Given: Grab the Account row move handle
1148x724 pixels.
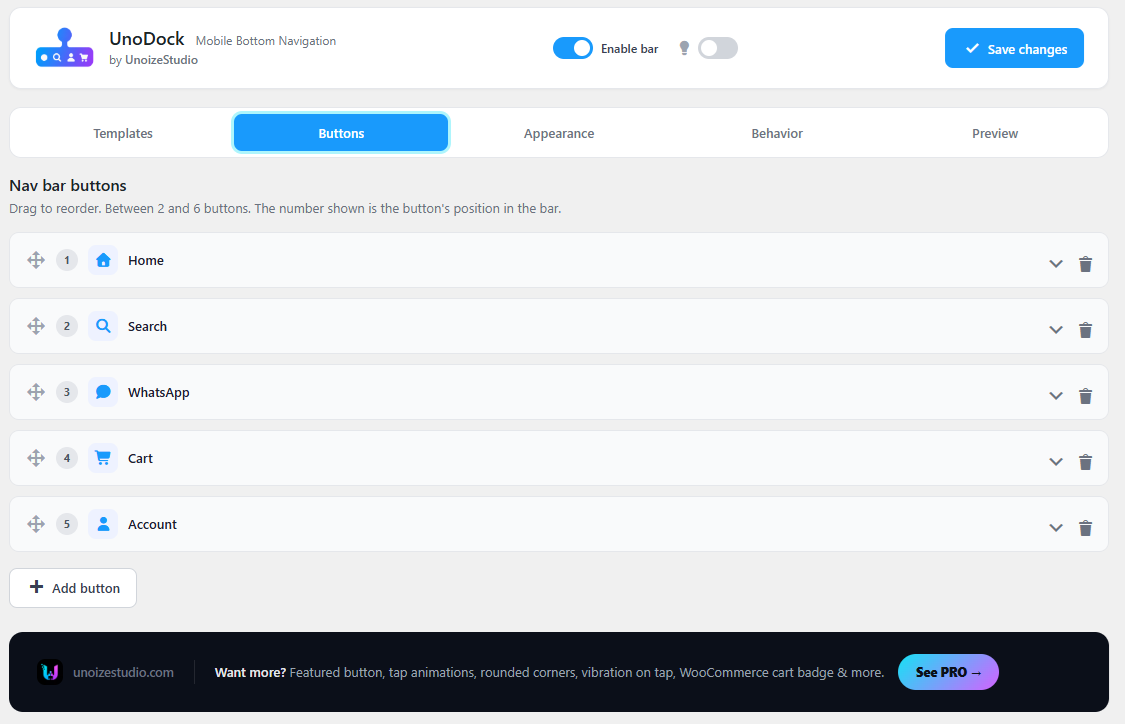Looking at the screenshot, I should pos(36,523).
